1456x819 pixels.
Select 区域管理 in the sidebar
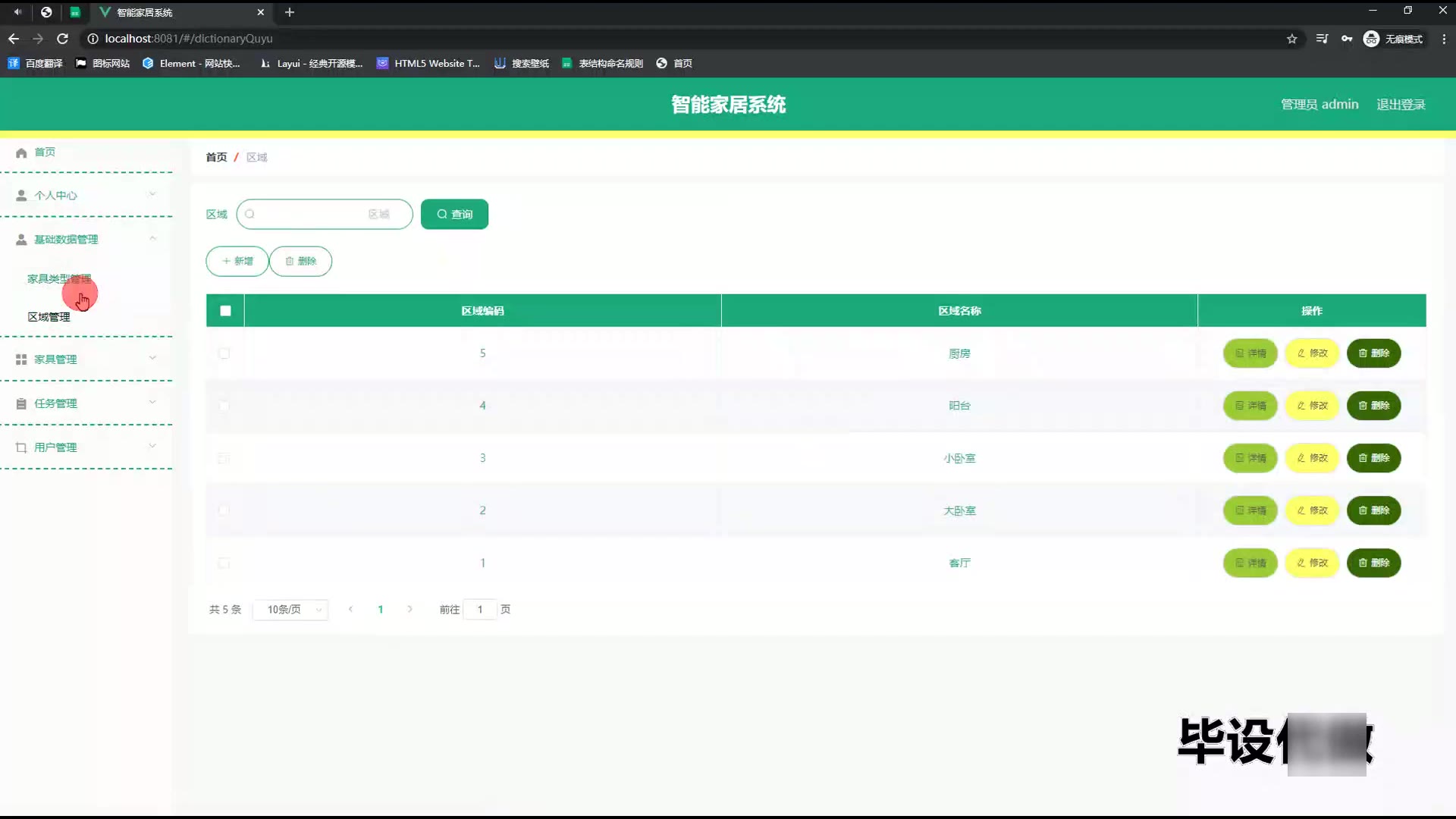[49, 317]
